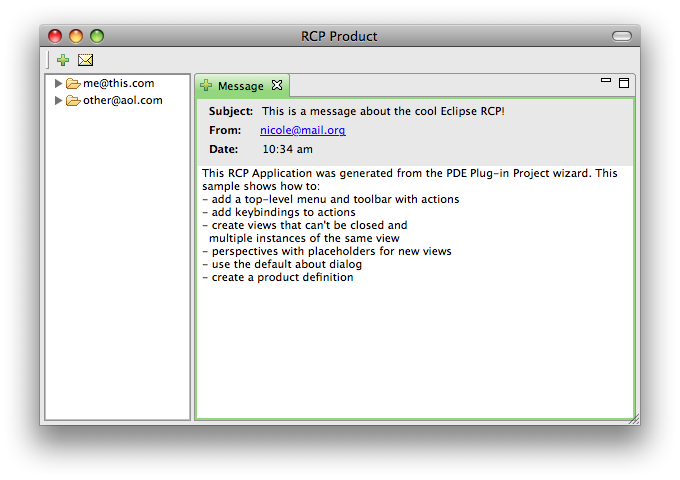This screenshot has height=480, width=680.
Task: Click the yellow minimize window button
Action: point(76,36)
